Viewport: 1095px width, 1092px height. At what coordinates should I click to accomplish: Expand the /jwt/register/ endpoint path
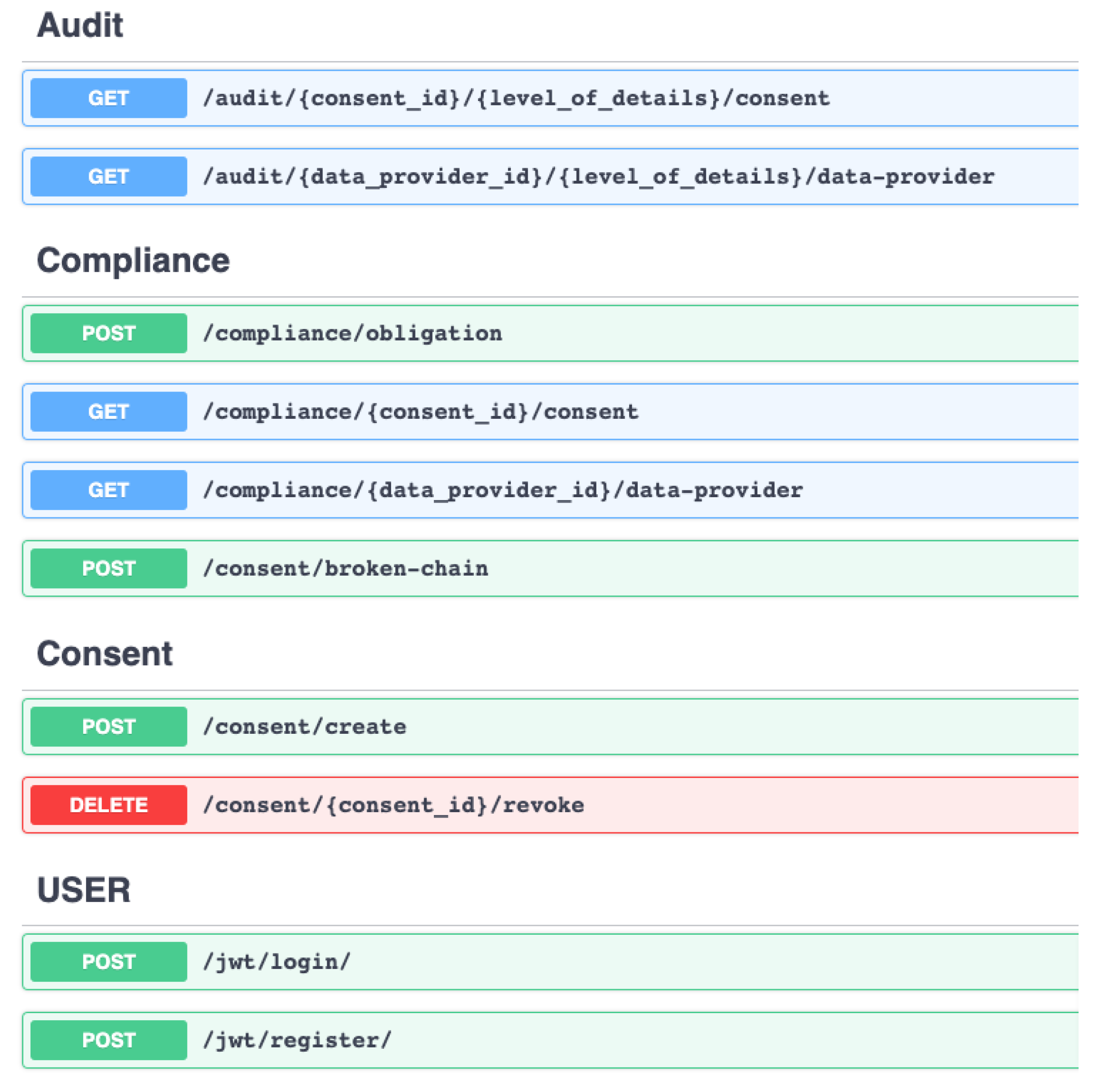coord(297,1040)
